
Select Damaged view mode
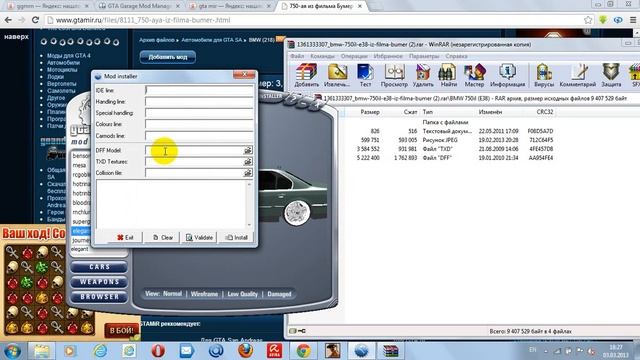pyautogui.click(x=279, y=294)
